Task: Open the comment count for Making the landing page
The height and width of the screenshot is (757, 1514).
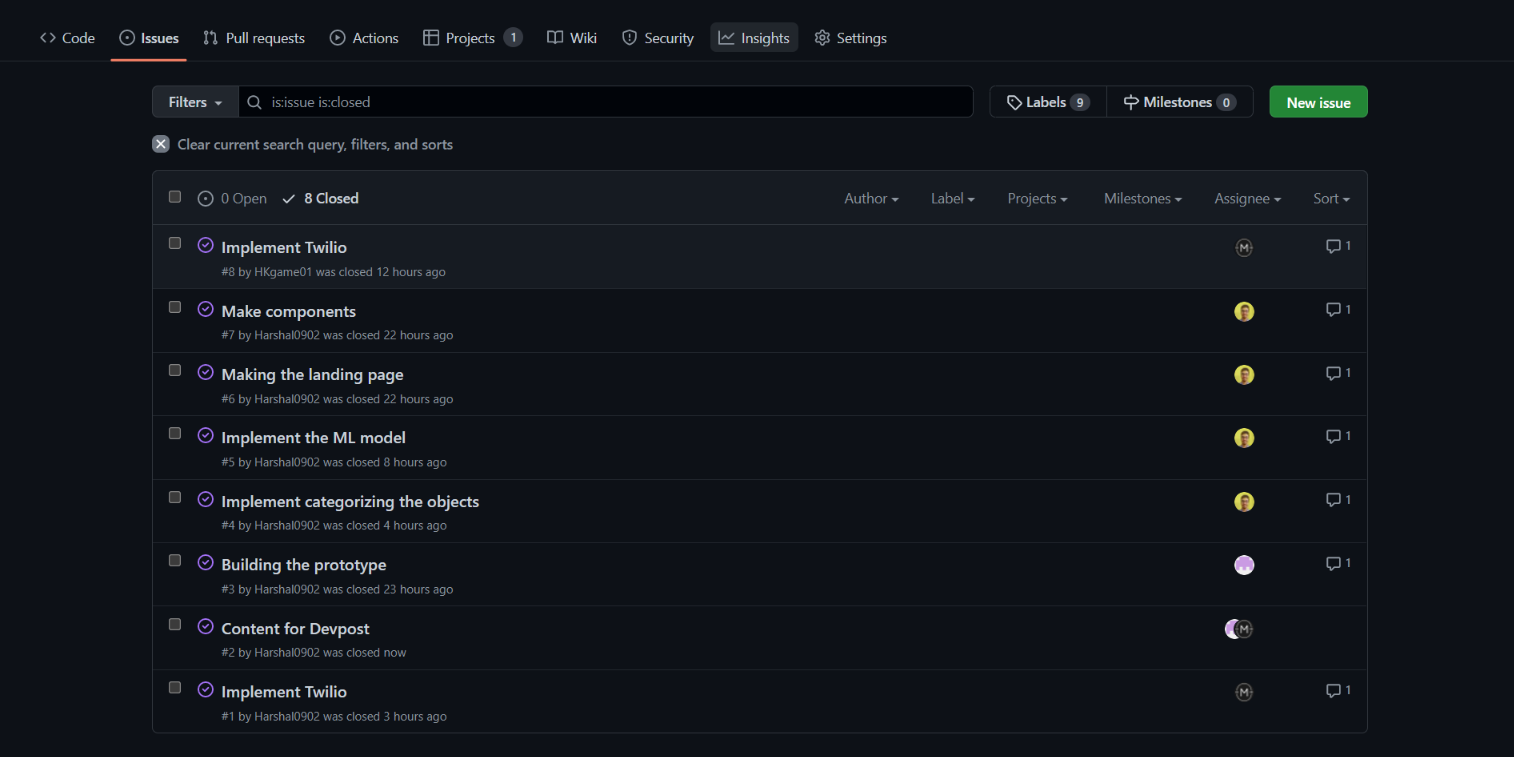Action: click(x=1338, y=373)
